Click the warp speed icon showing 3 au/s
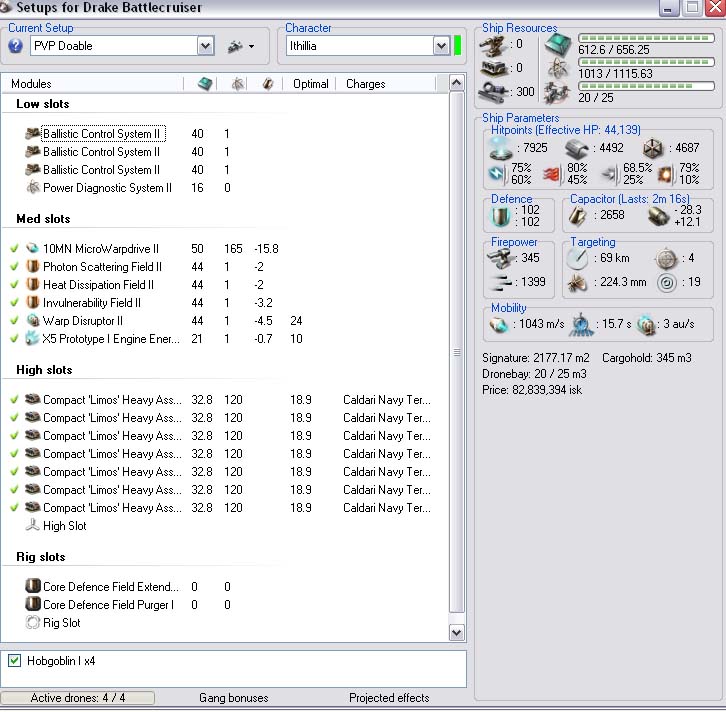Viewport: 726px width, 712px height. 646,325
